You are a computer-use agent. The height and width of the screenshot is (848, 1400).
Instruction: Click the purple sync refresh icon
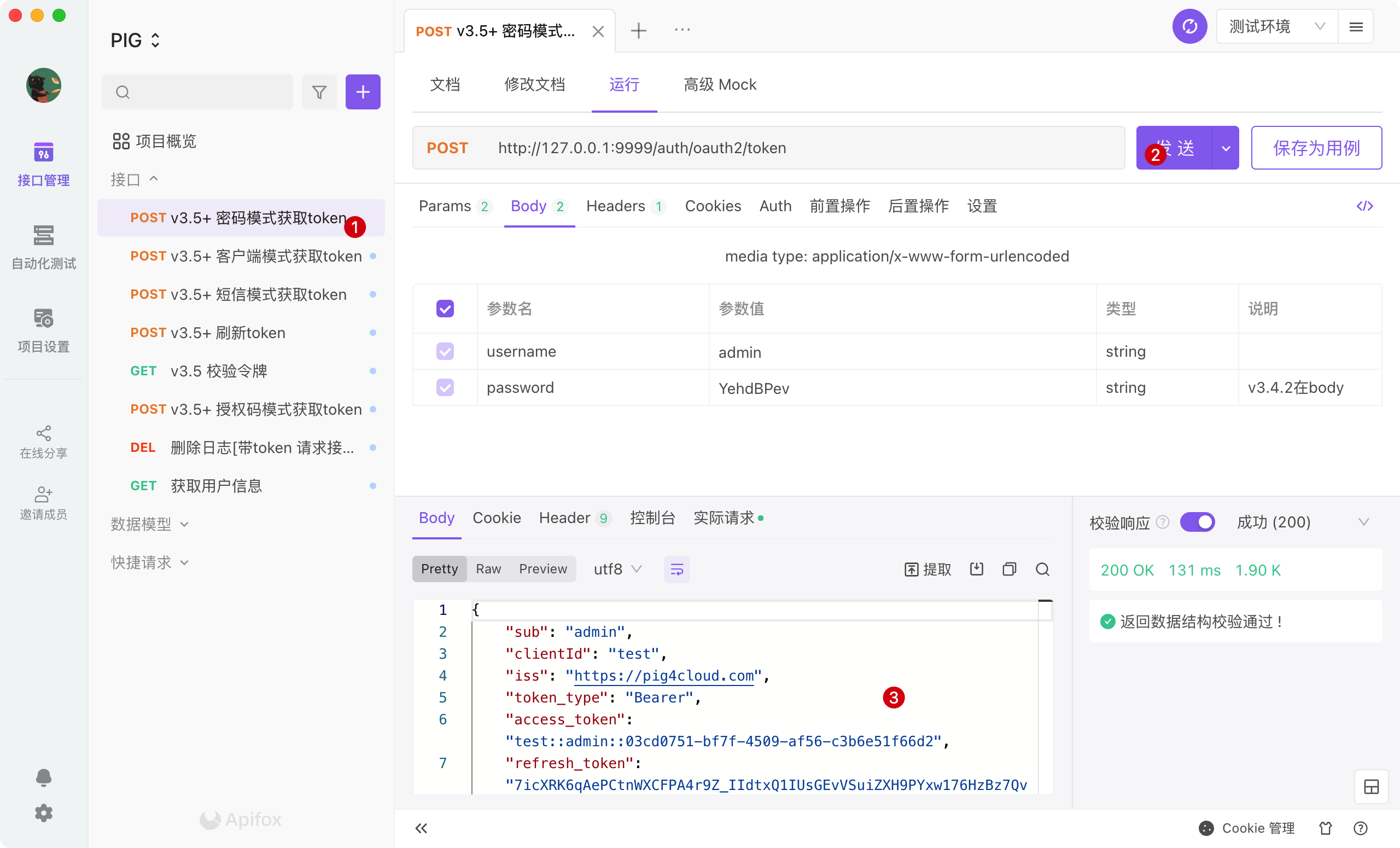point(1189,27)
